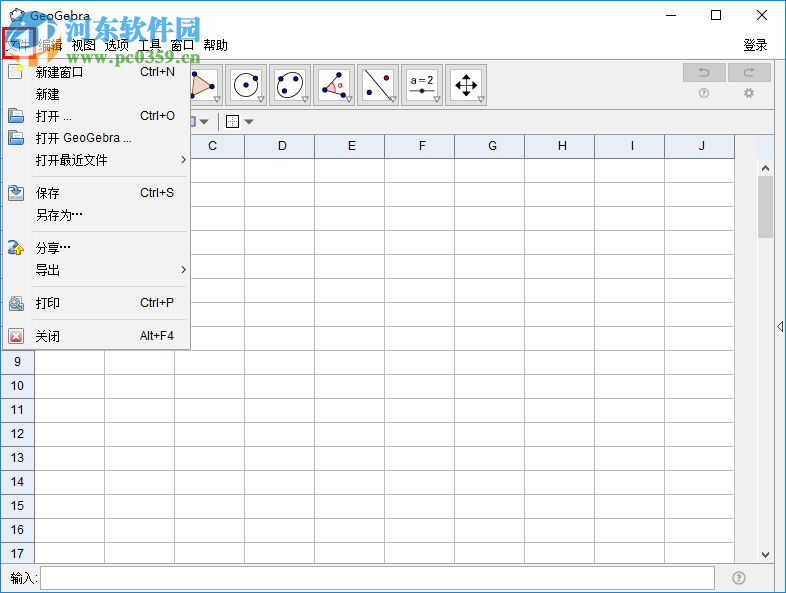The image size is (786, 593).
Task: Open Polygon tool dropdown triangle
Action: 217,99
